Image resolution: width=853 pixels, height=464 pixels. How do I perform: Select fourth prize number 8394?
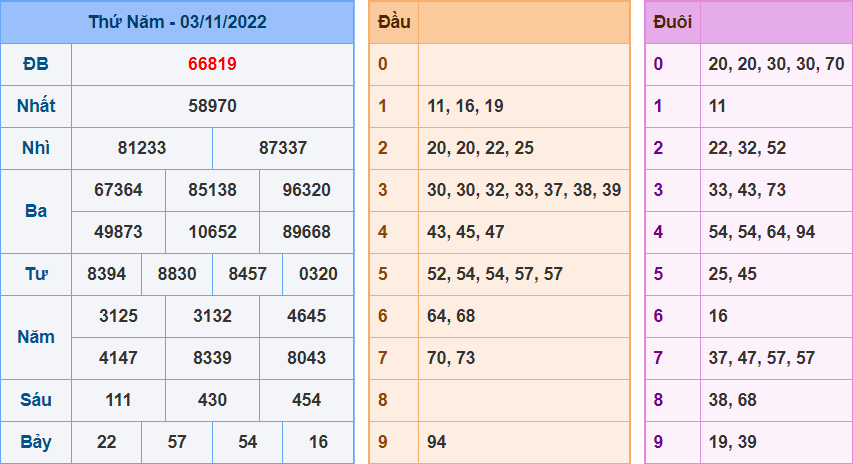[107, 274]
